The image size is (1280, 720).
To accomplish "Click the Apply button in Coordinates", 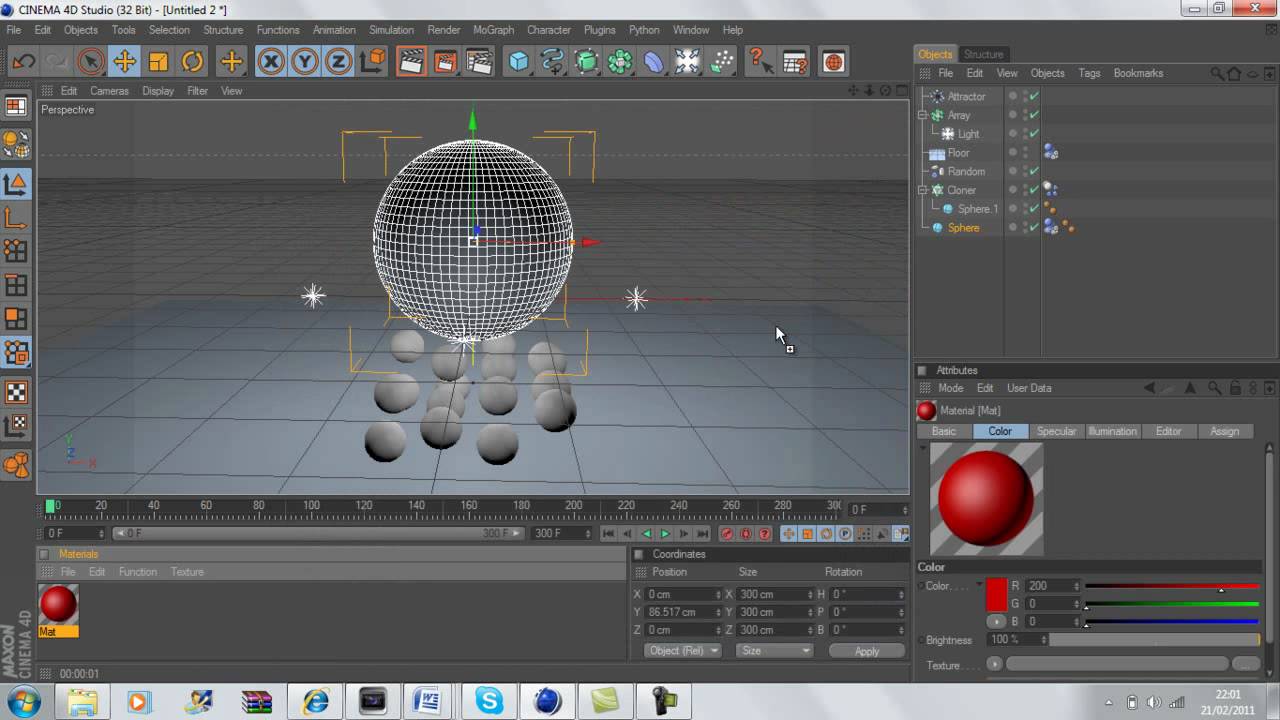I will point(867,651).
